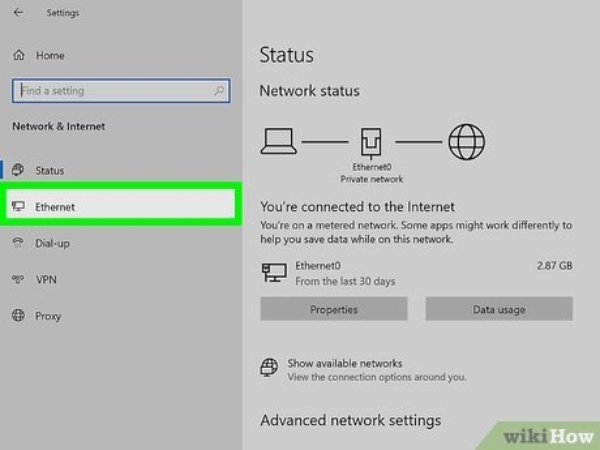The image size is (600, 450).
Task: Open the Ethernet settings page
Action: tap(55, 207)
